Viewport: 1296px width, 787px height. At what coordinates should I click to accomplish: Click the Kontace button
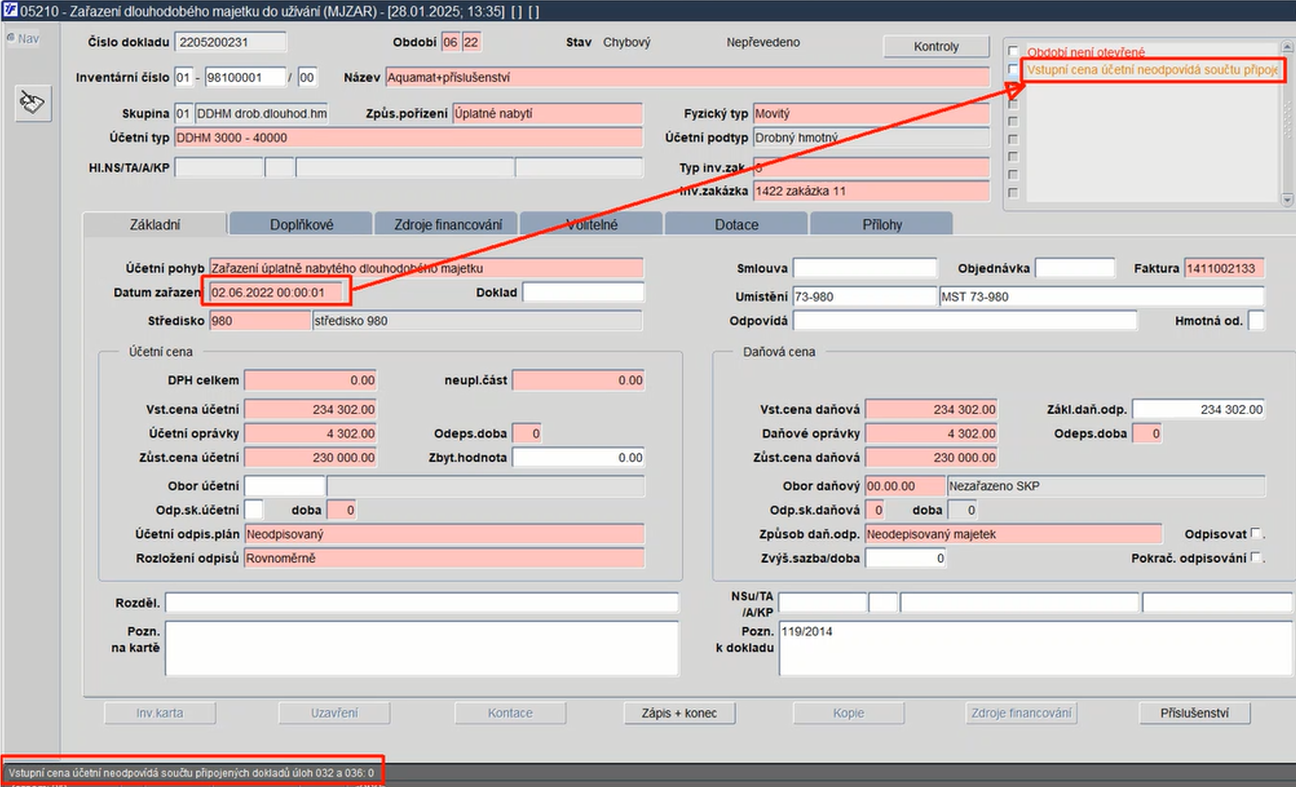pos(510,713)
